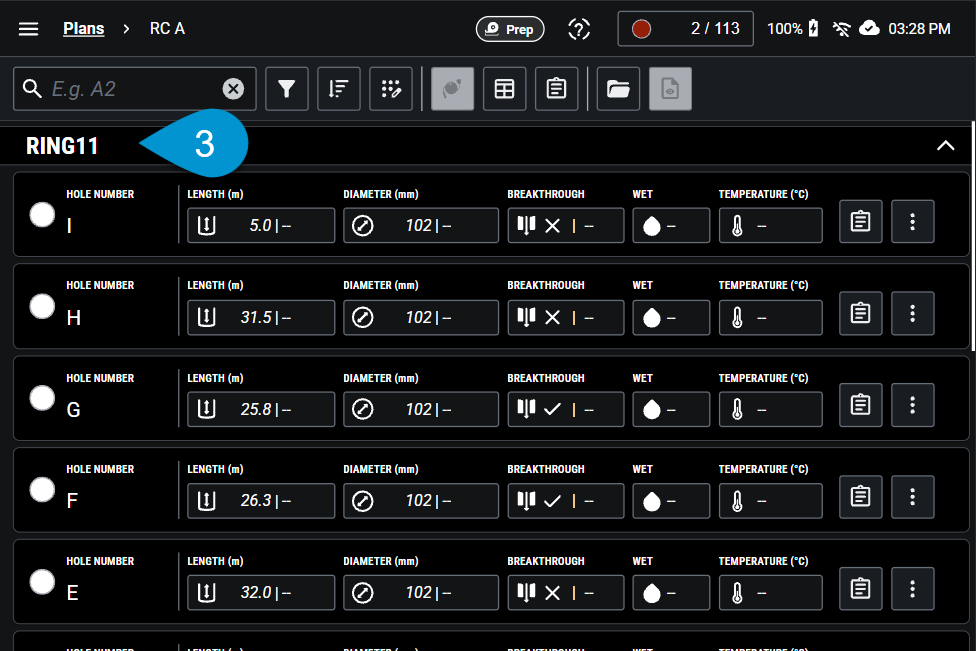View the 03:28 PM clock

(x=919, y=29)
